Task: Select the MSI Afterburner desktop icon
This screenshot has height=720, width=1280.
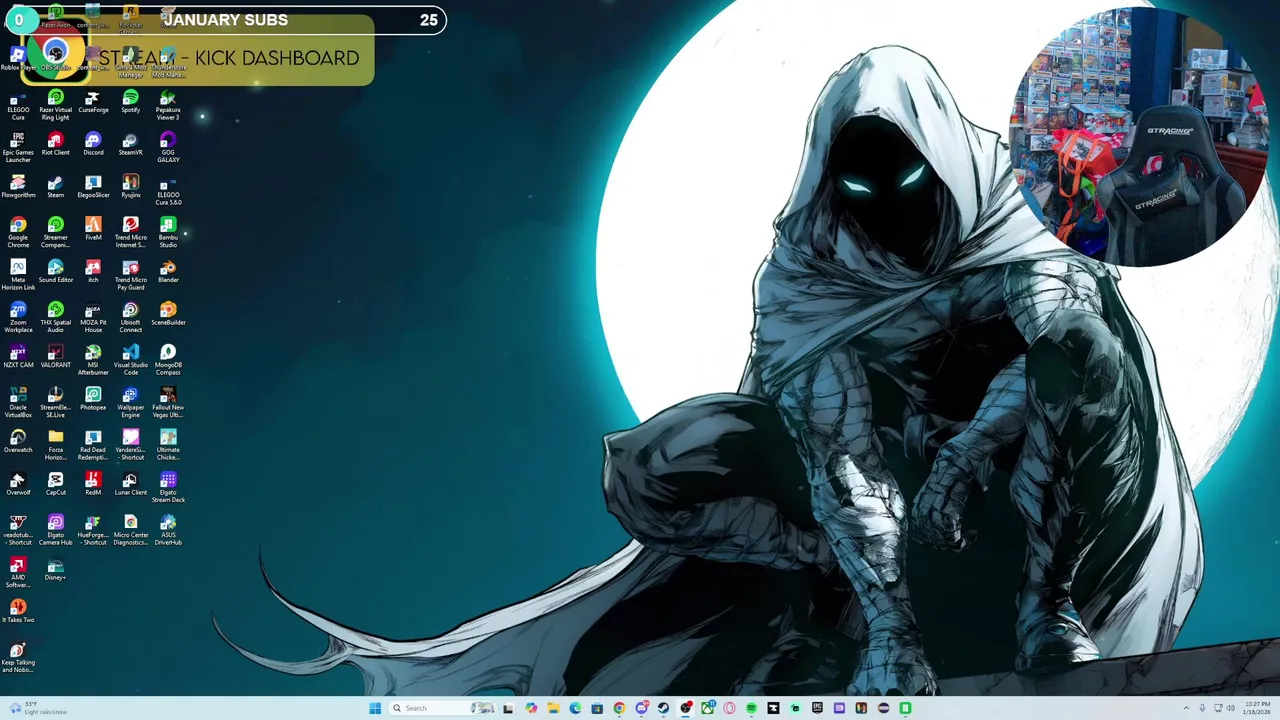Action: coord(93,360)
